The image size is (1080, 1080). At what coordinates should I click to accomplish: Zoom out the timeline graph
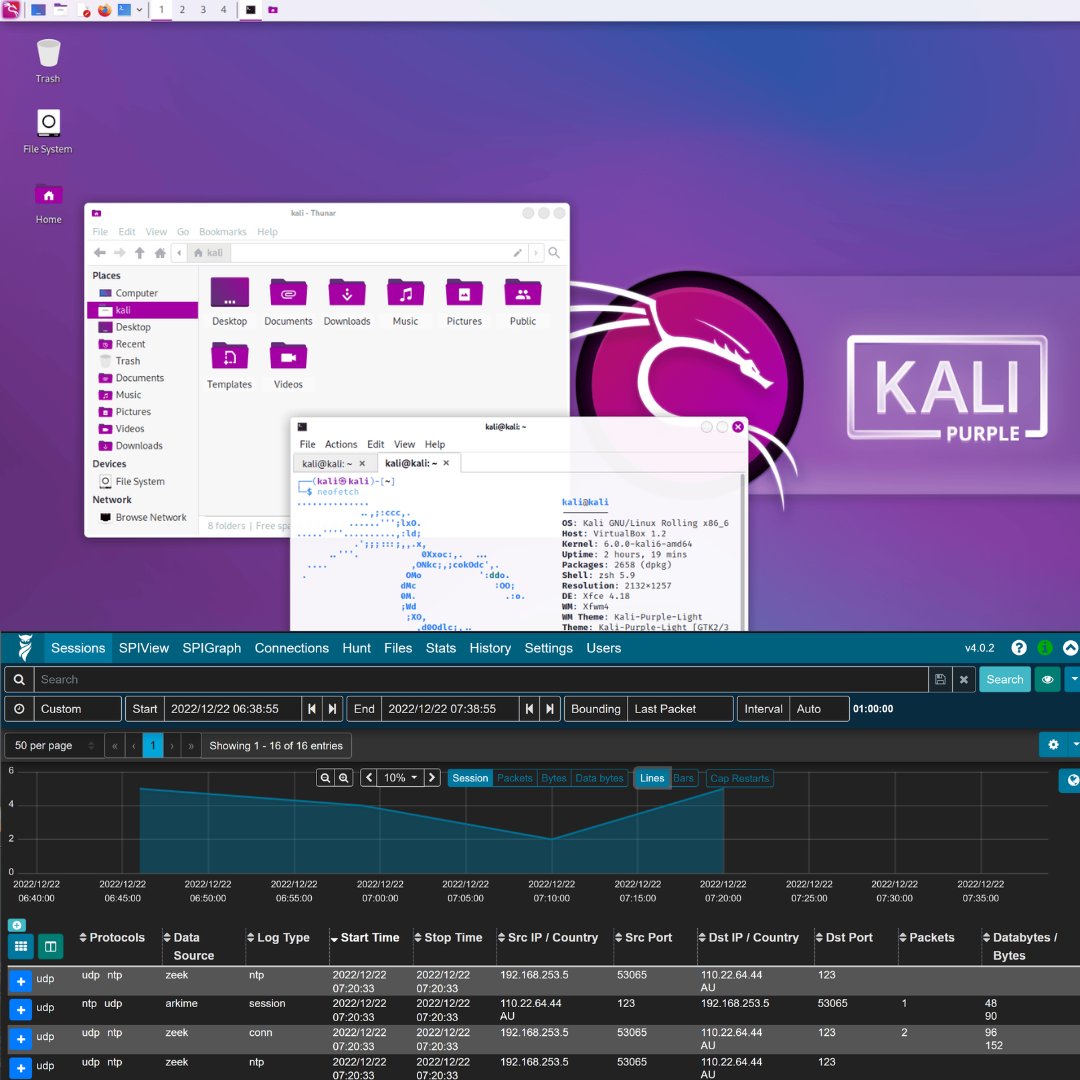[x=325, y=778]
